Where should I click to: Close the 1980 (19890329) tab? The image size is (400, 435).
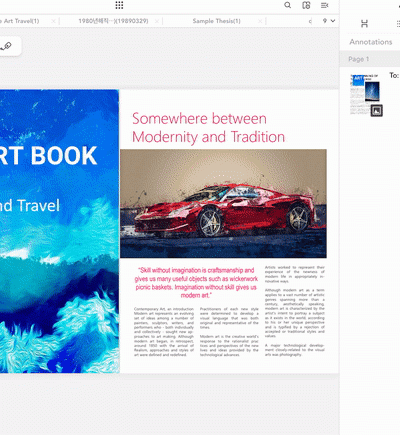click(157, 21)
